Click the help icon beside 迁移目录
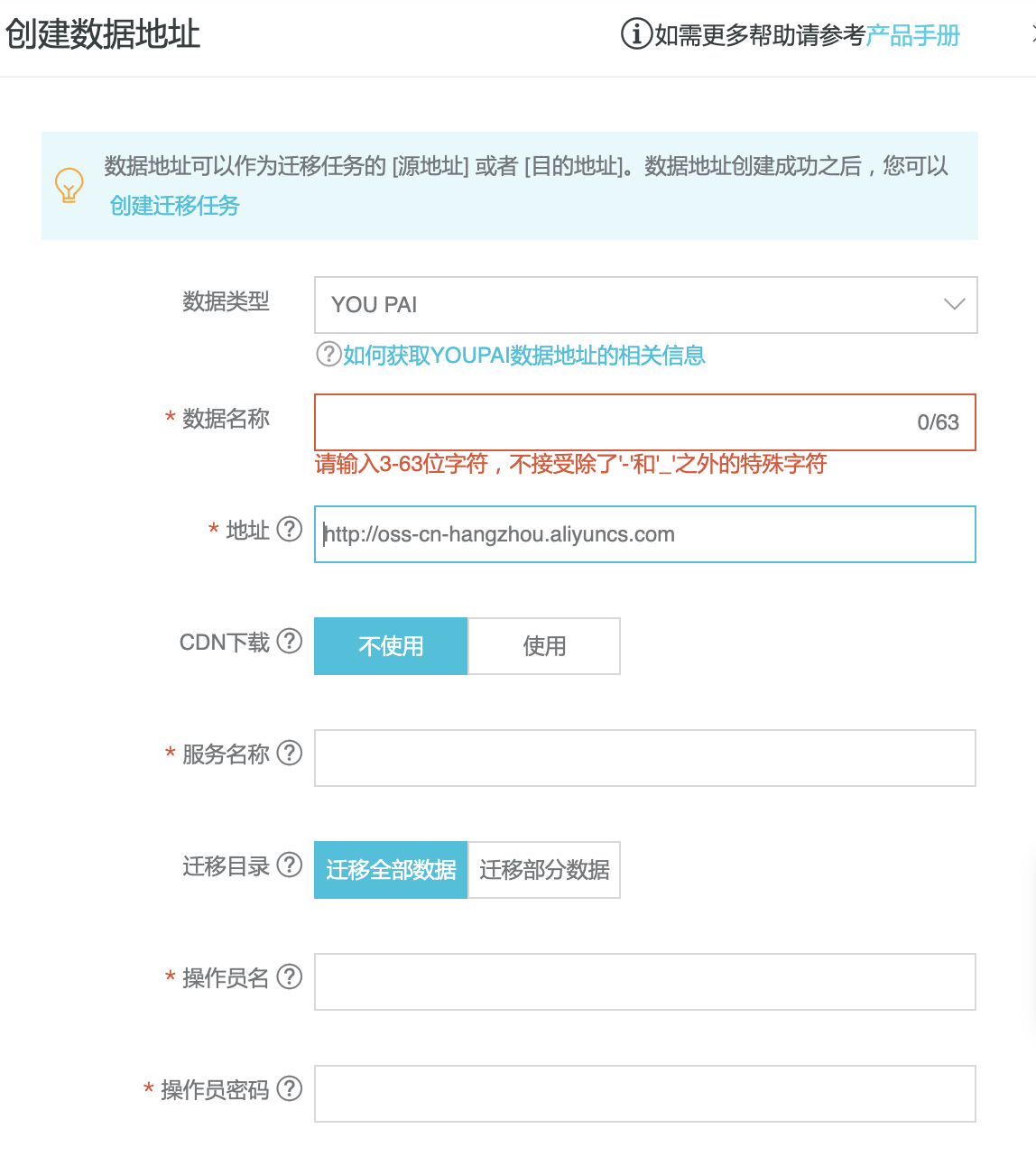The height and width of the screenshot is (1175, 1036). 290,865
